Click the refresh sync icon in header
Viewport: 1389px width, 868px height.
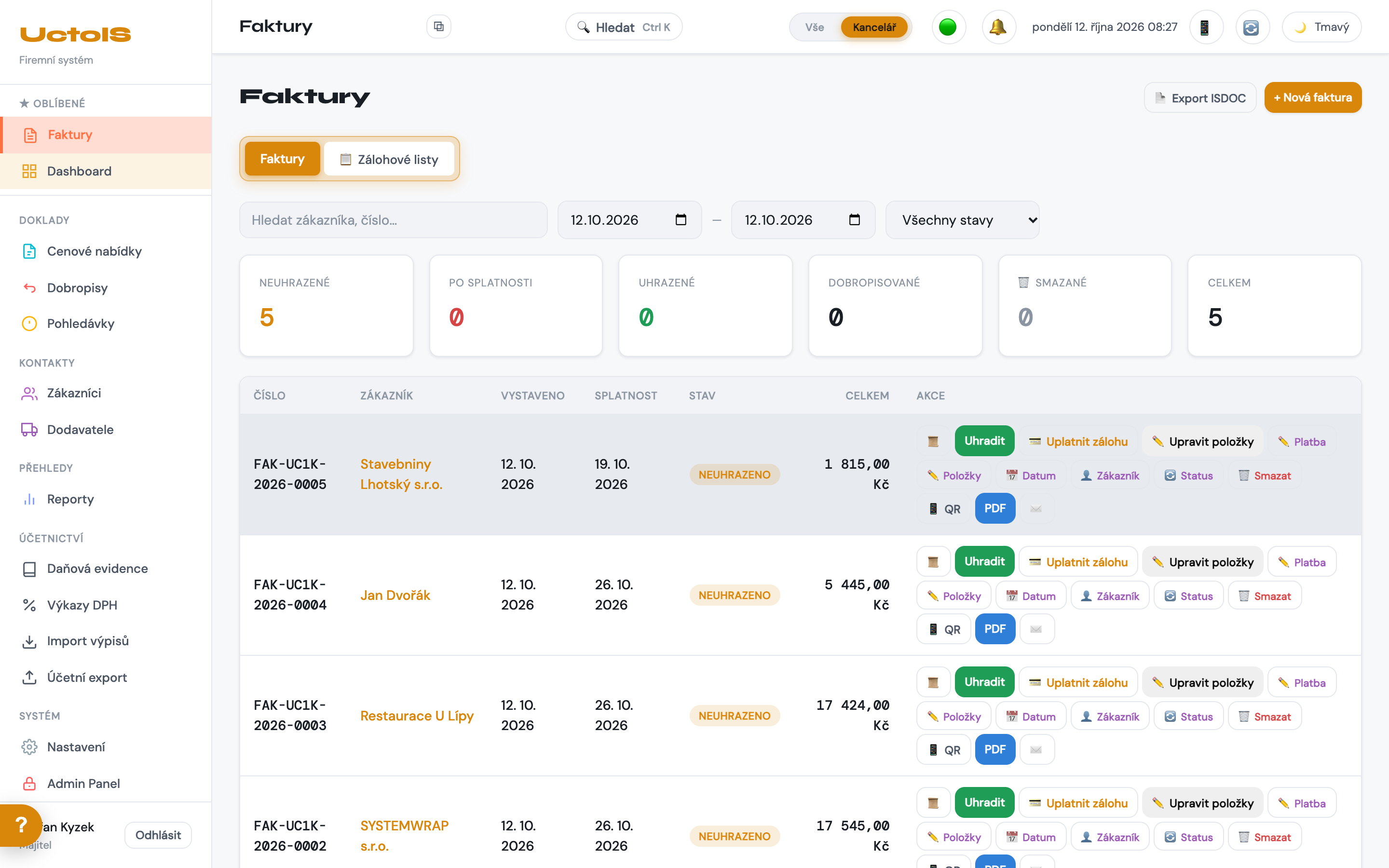point(1252,27)
